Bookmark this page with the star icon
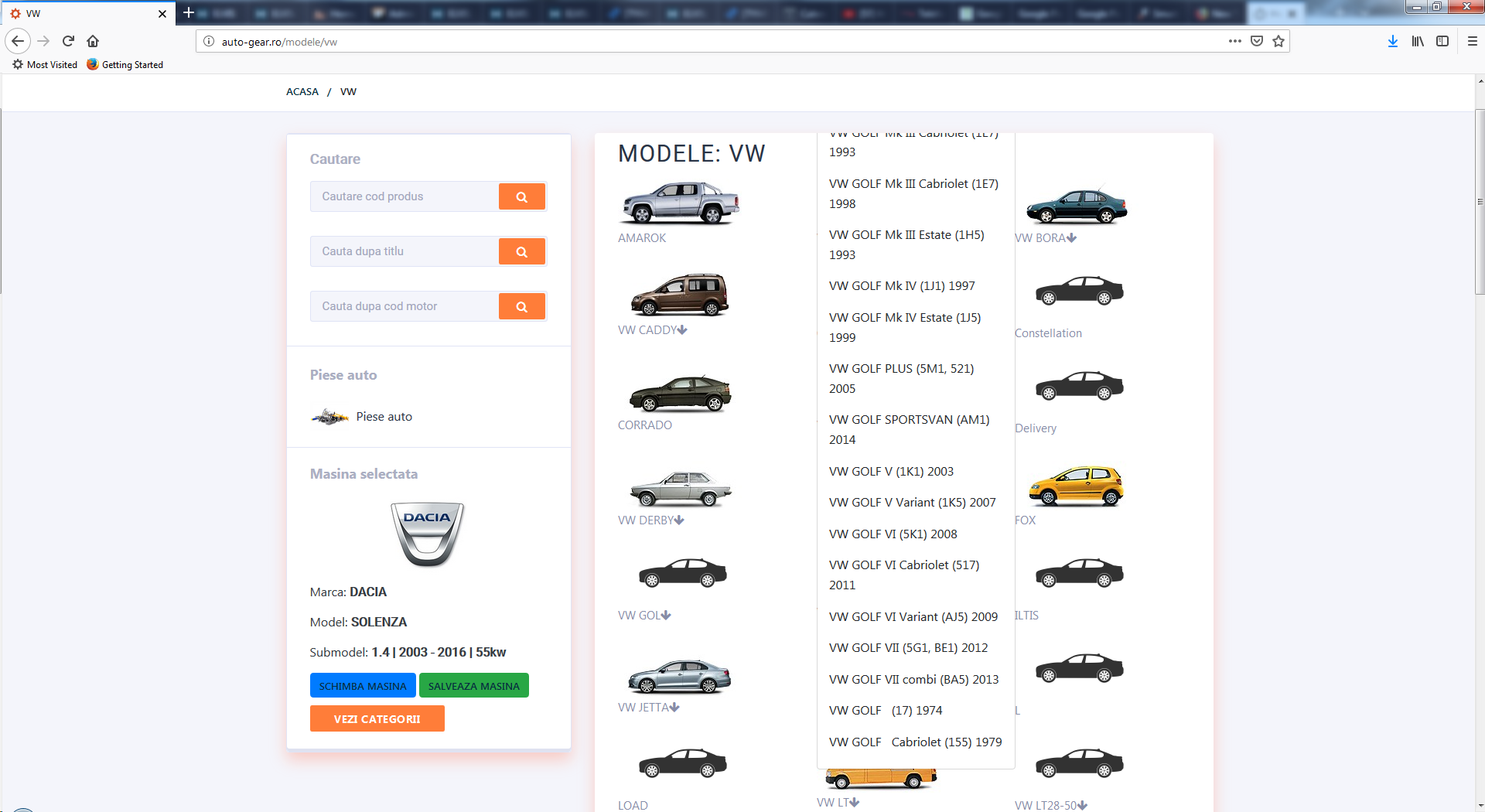1485x812 pixels. tap(1278, 41)
